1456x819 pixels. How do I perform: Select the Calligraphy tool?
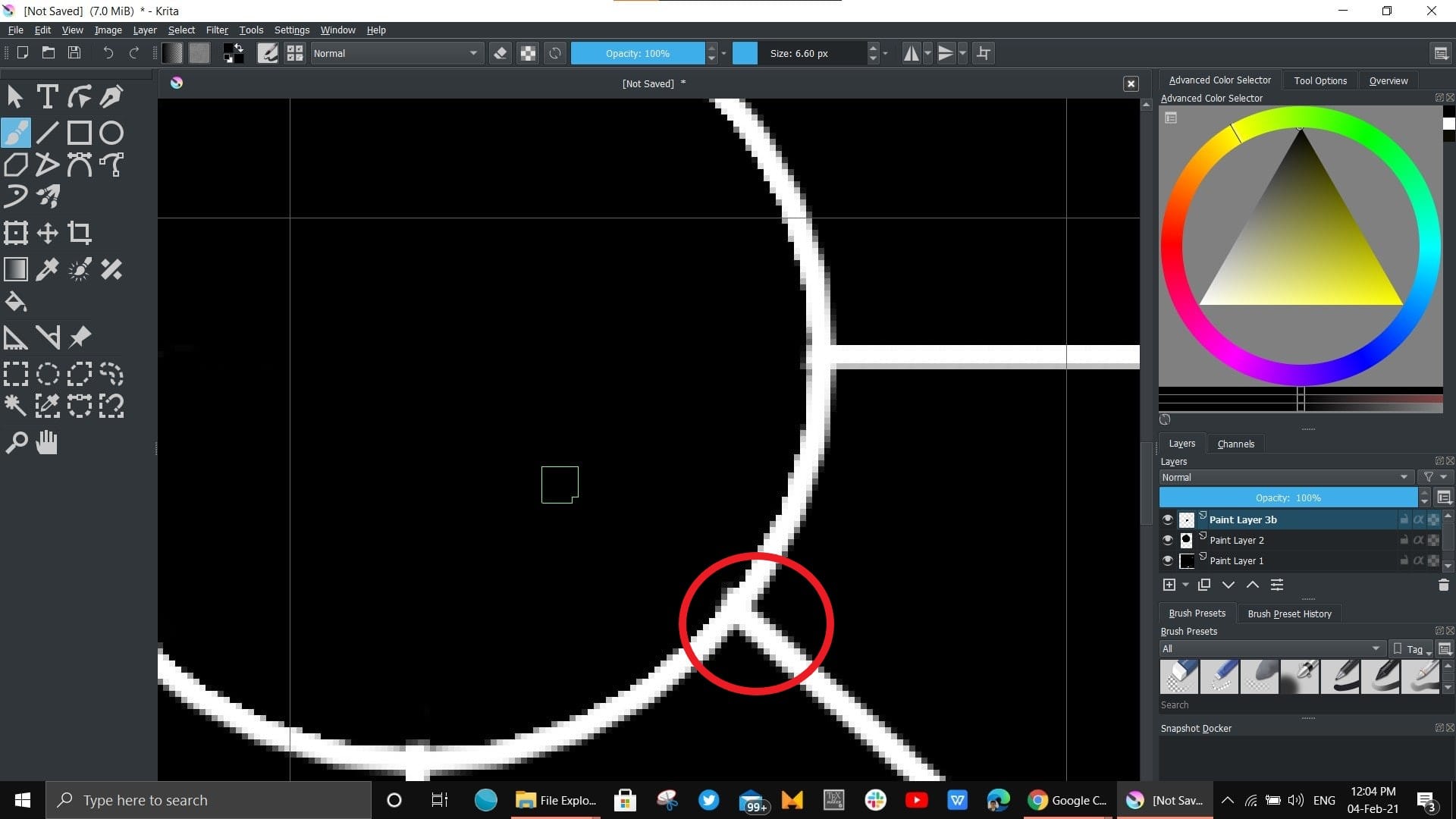click(x=111, y=97)
